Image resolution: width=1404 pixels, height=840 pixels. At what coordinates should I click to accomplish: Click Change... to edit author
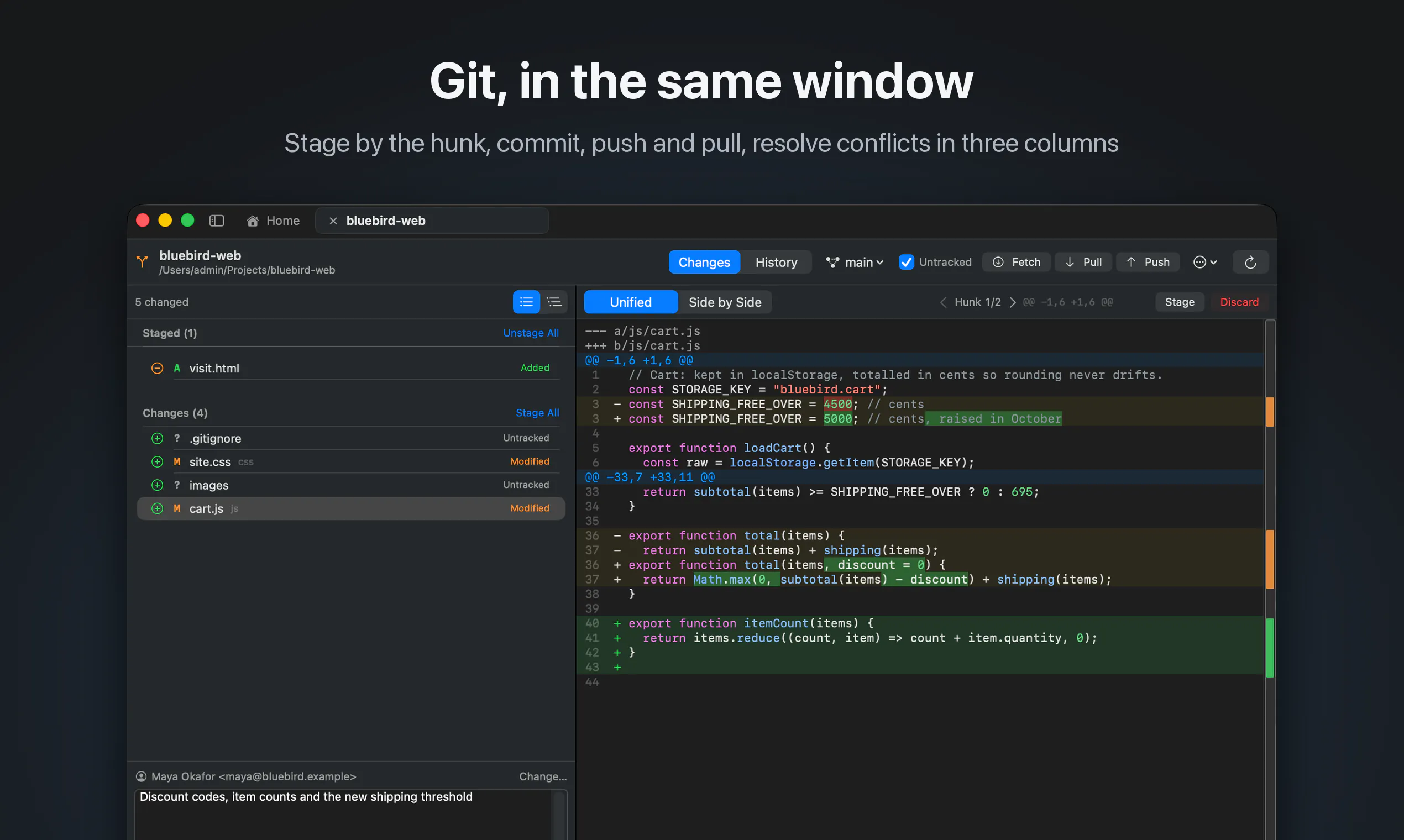pos(543,776)
